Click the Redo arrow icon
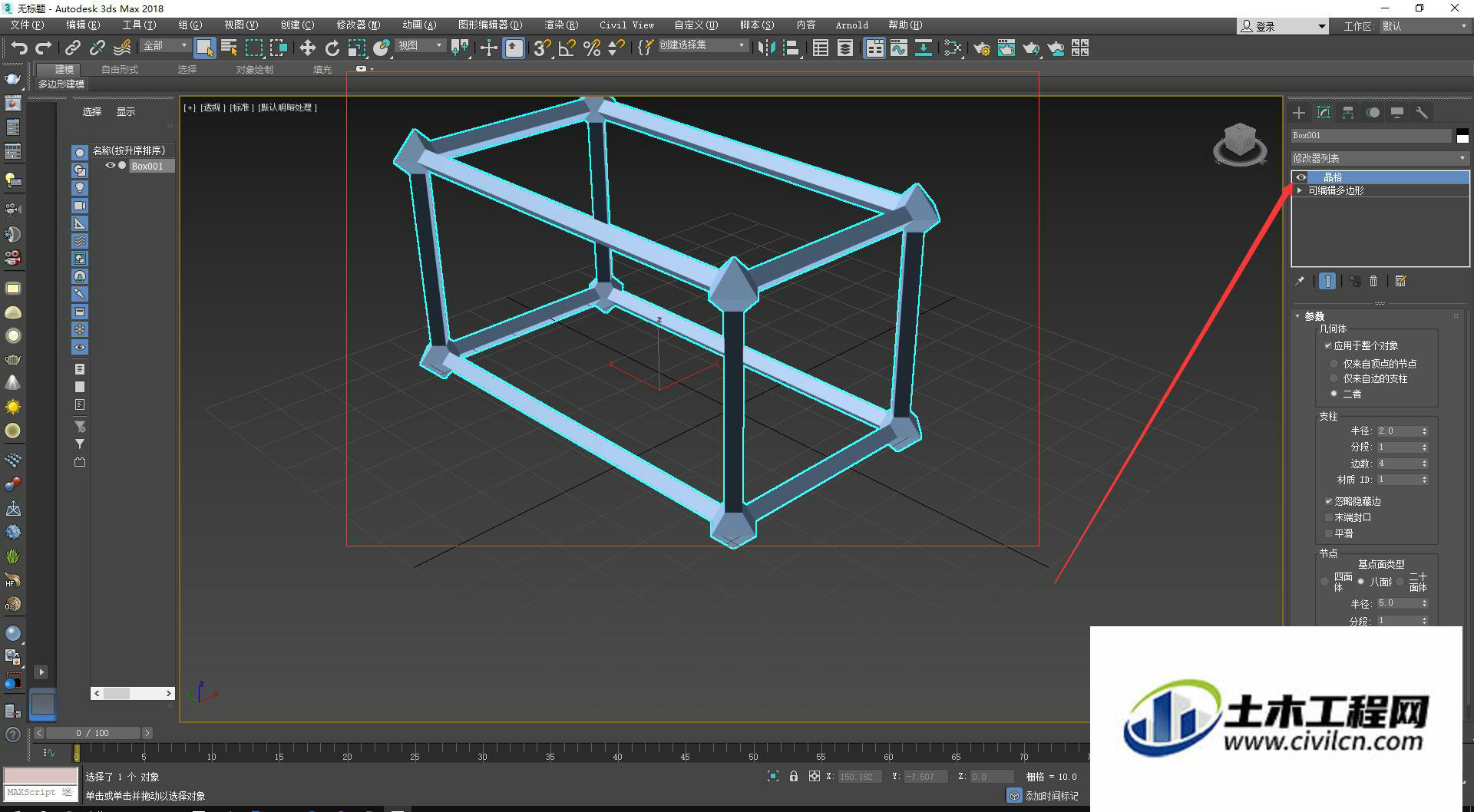The width and height of the screenshot is (1474, 812). 44,48
